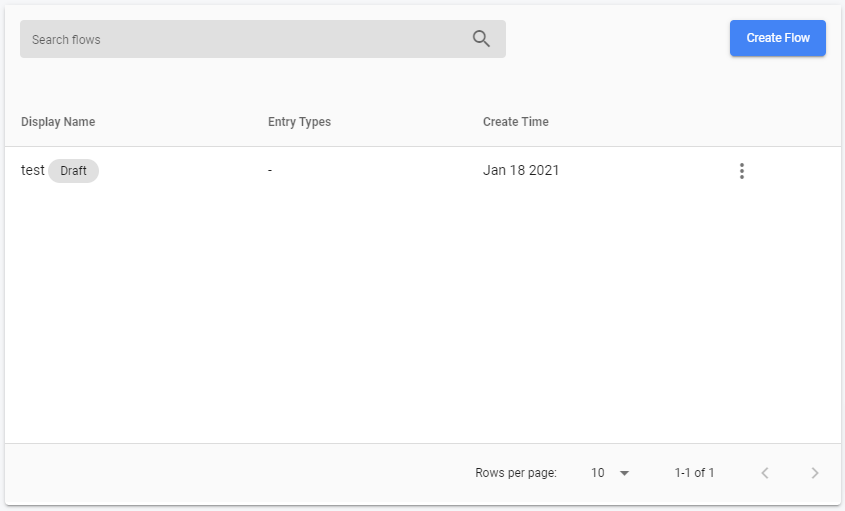Click the Draft status chip
This screenshot has height=511, width=845.
pos(73,171)
